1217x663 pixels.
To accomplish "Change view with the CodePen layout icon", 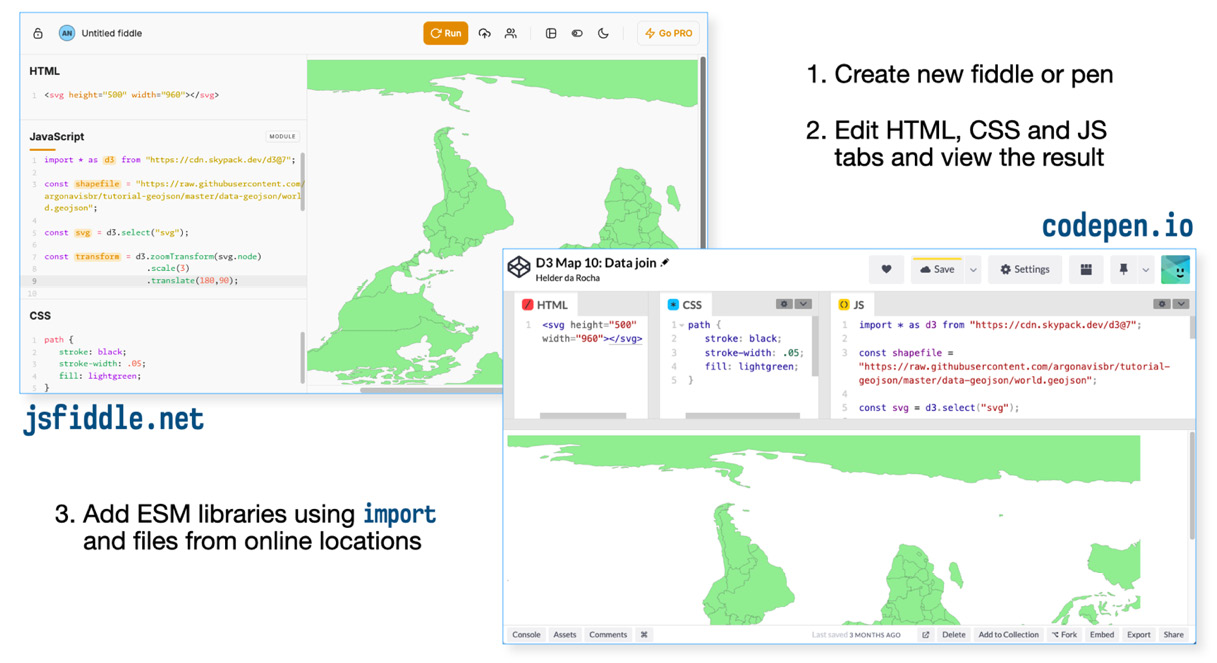I will click(1086, 269).
